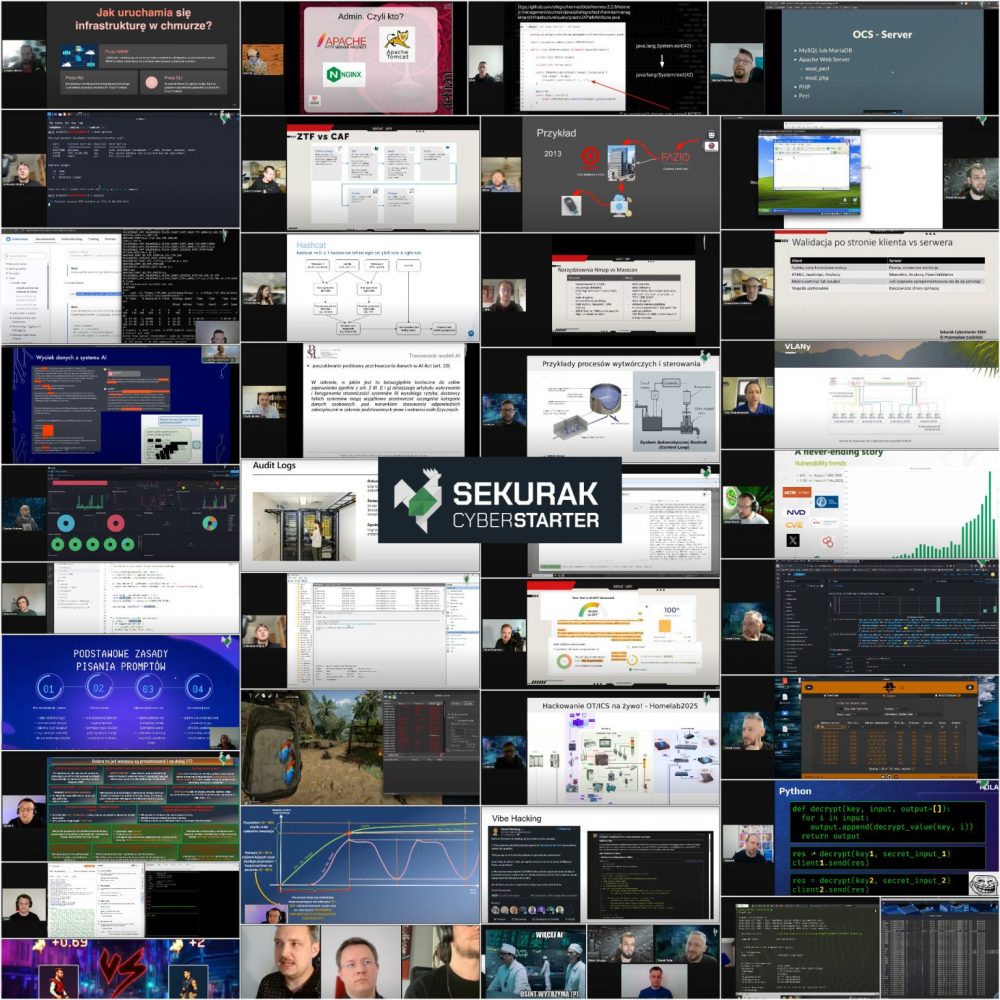Click the 'SEKURAK' text in center banner
Viewport: 1000px width, 1000px height.
tap(526, 494)
